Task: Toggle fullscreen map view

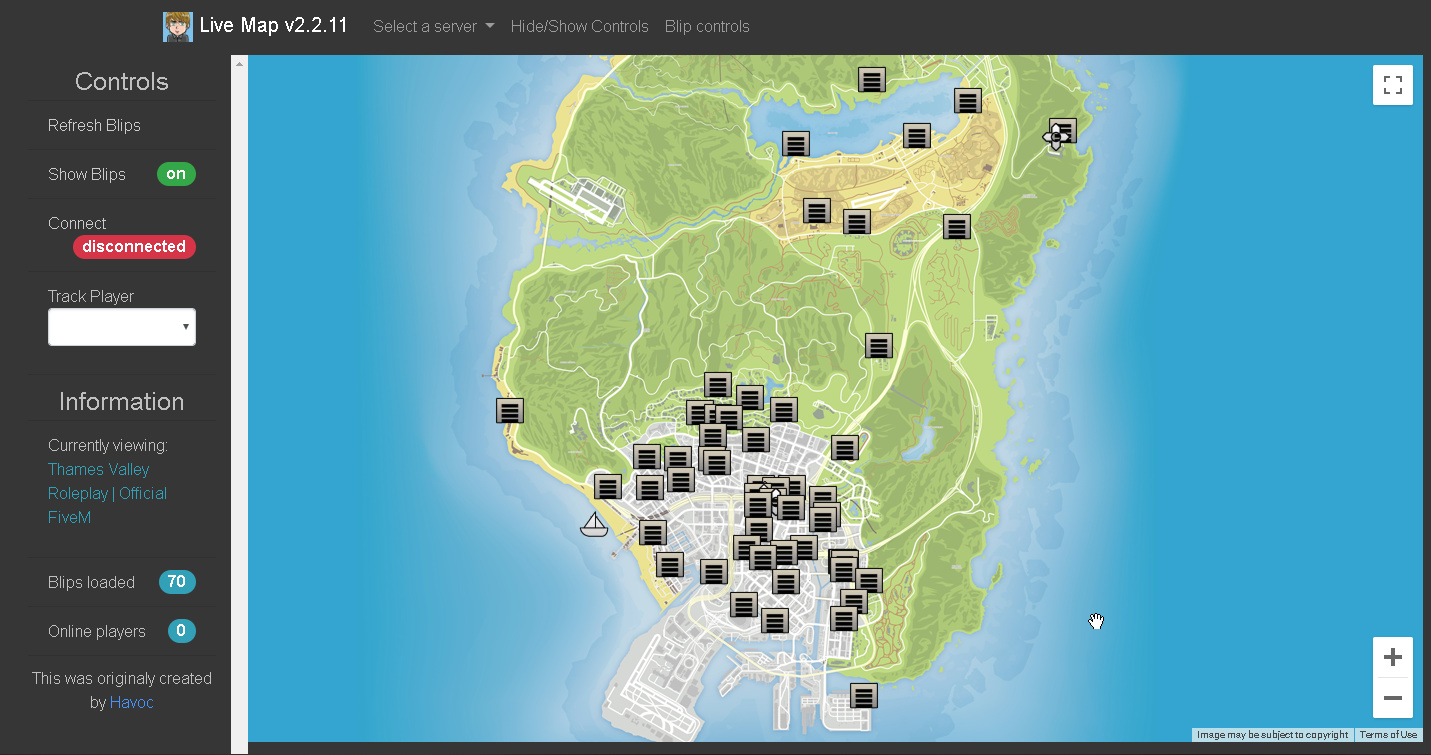Action: point(1392,85)
